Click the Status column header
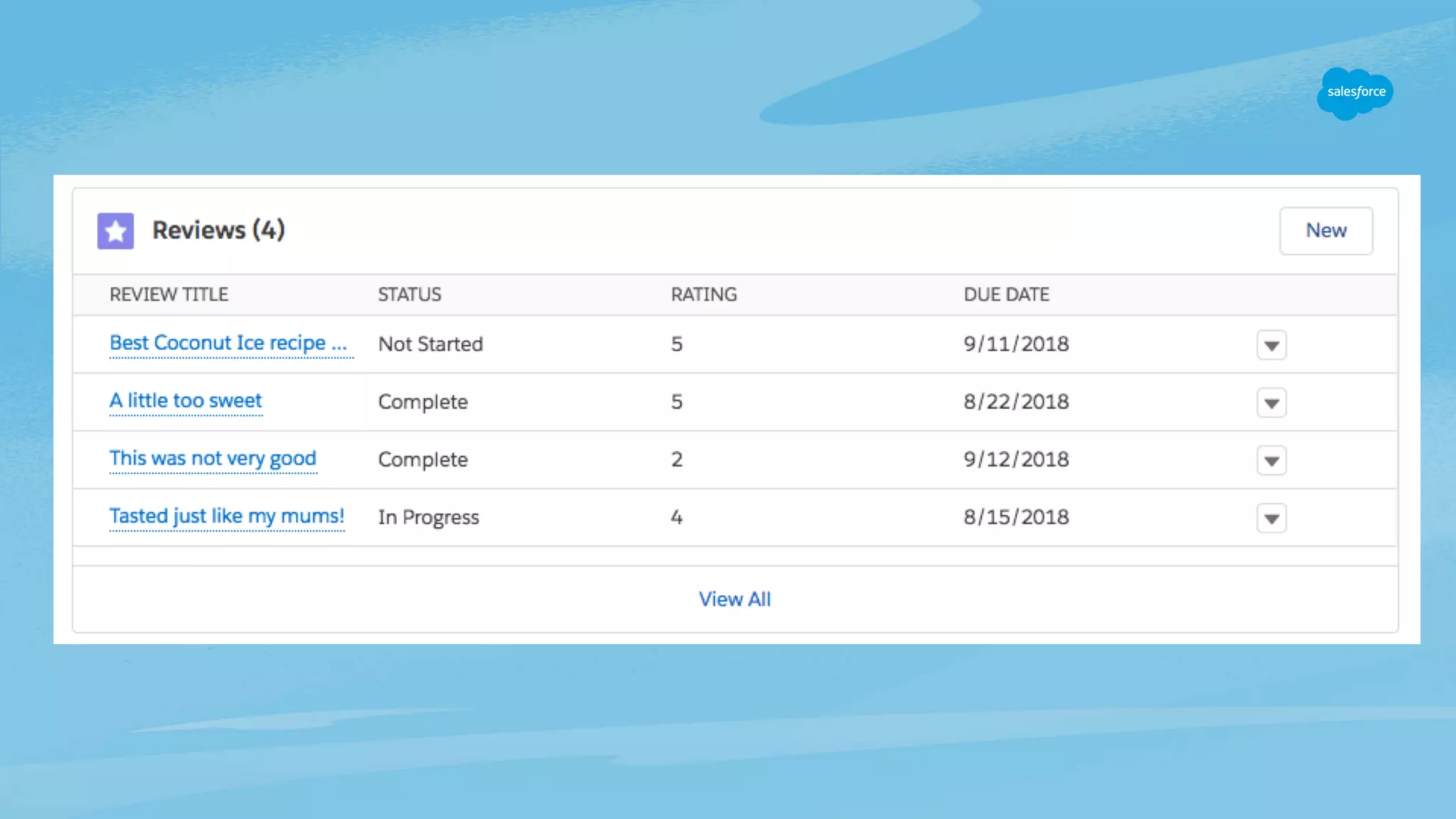 (x=409, y=295)
